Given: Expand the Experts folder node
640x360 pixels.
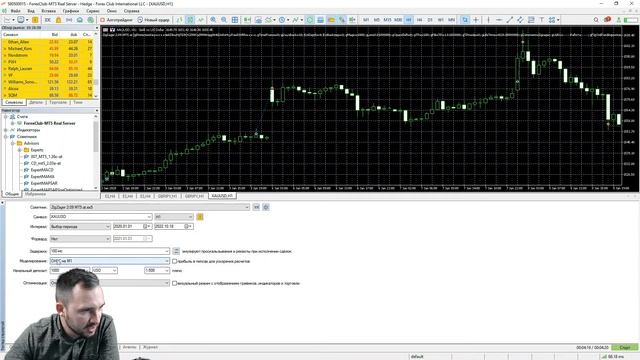Looking at the screenshot, I should click(x=19, y=150).
